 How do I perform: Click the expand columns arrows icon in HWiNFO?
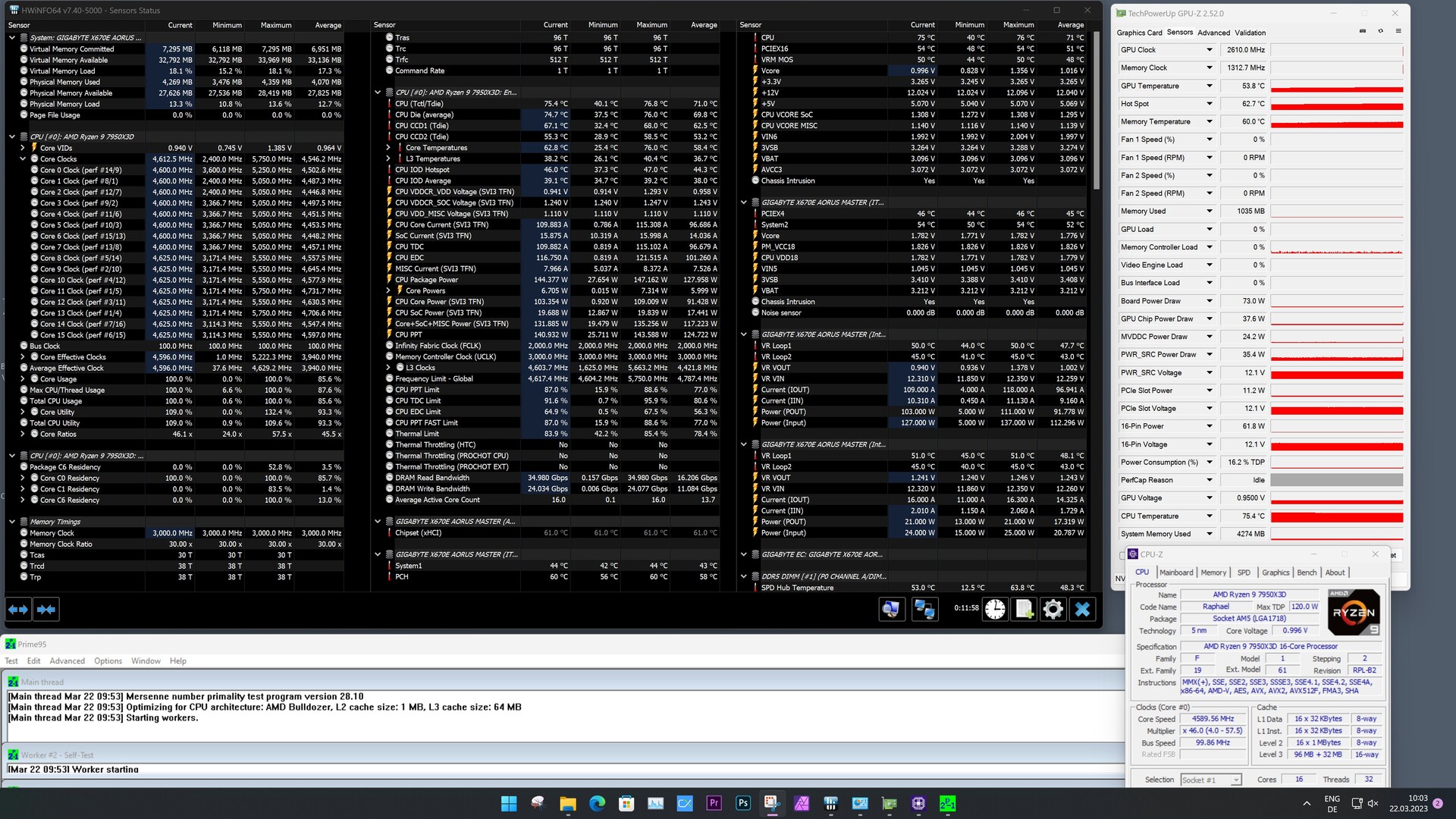(x=19, y=609)
